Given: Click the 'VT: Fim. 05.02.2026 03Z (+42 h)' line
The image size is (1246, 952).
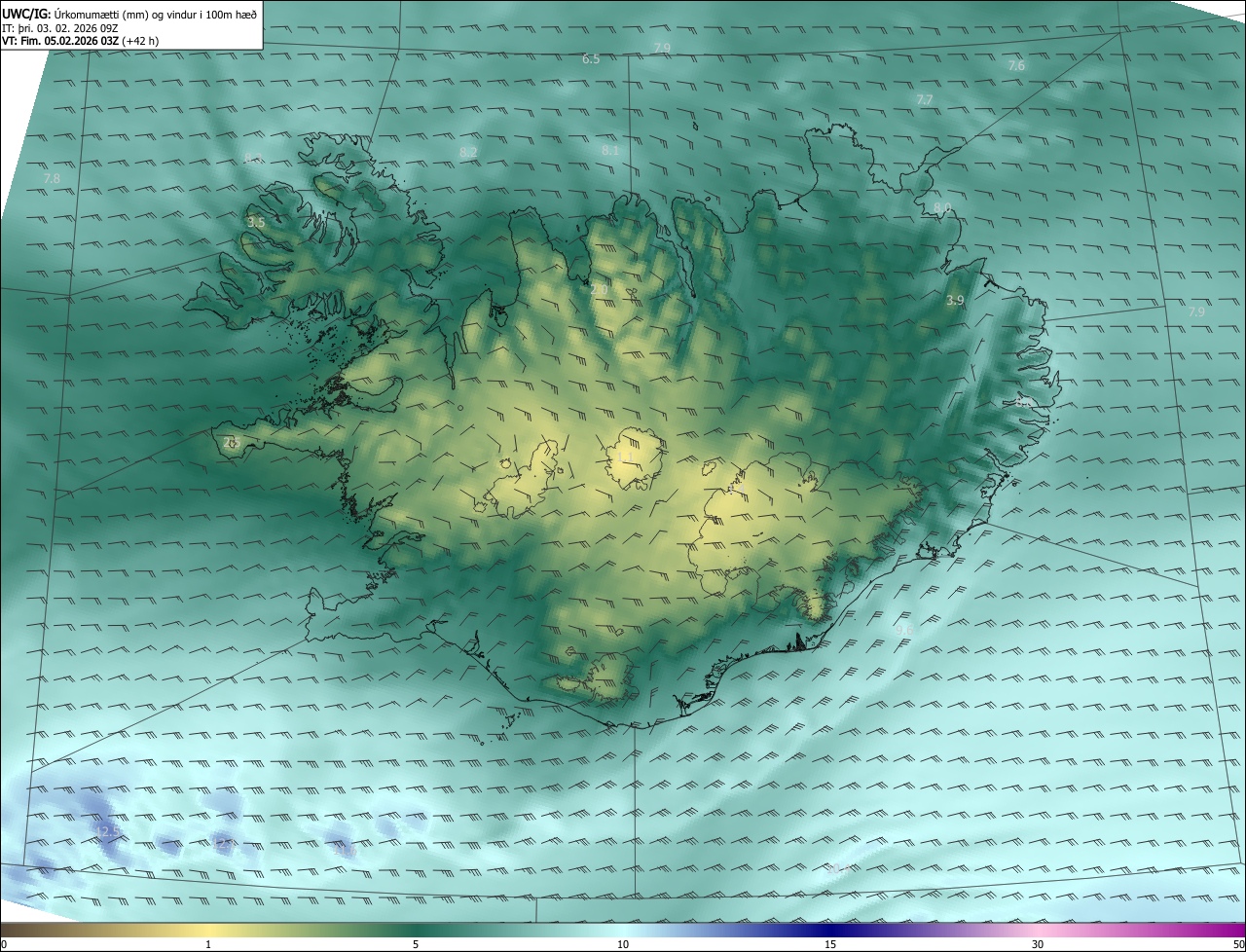Looking at the screenshot, I should (80, 41).
